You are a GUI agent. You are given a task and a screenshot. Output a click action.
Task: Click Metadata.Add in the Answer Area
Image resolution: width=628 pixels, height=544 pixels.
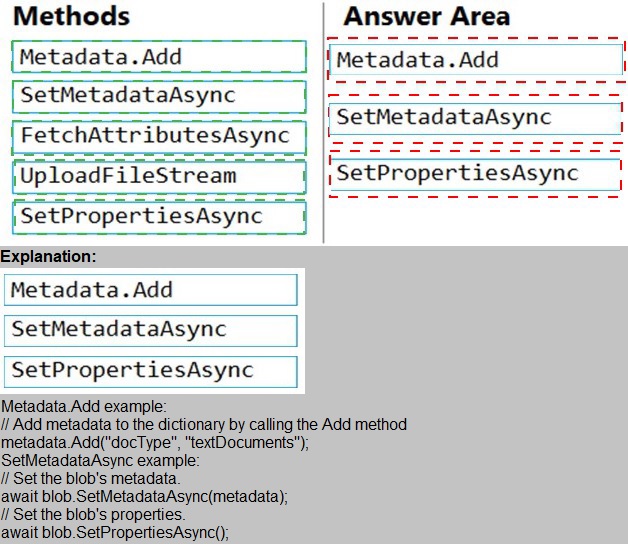(475, 60)
